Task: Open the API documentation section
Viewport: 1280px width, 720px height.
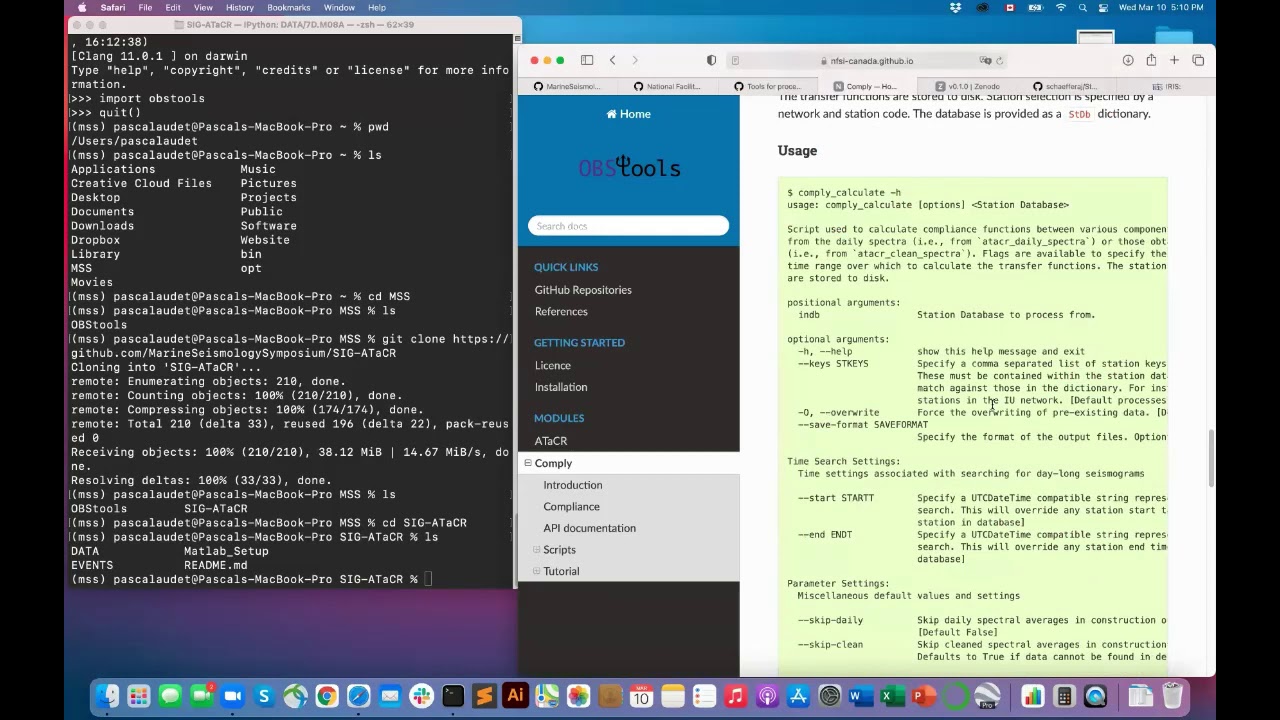Action: [x=589, y=528]
